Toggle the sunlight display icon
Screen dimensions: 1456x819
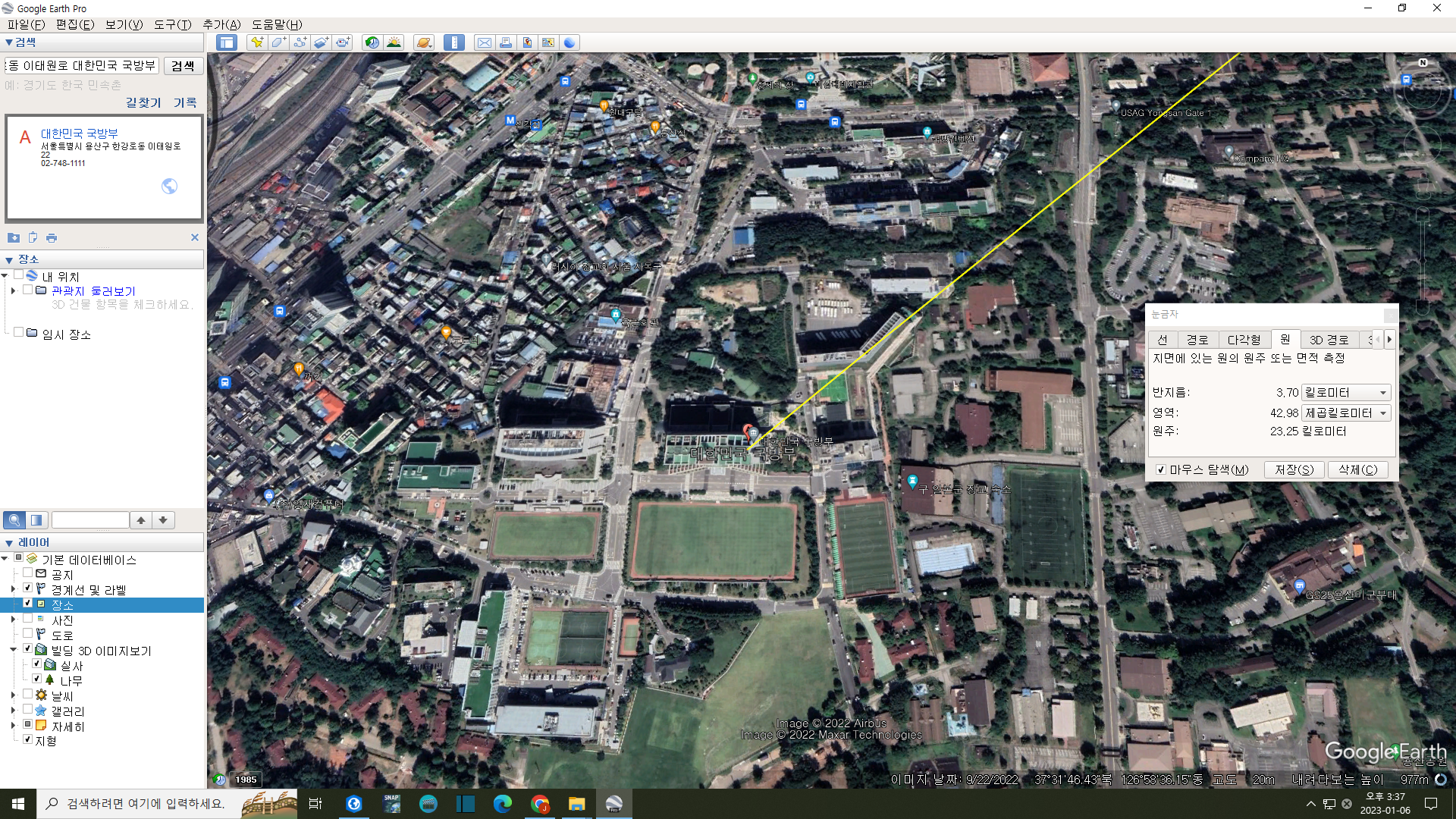(394, 42)
